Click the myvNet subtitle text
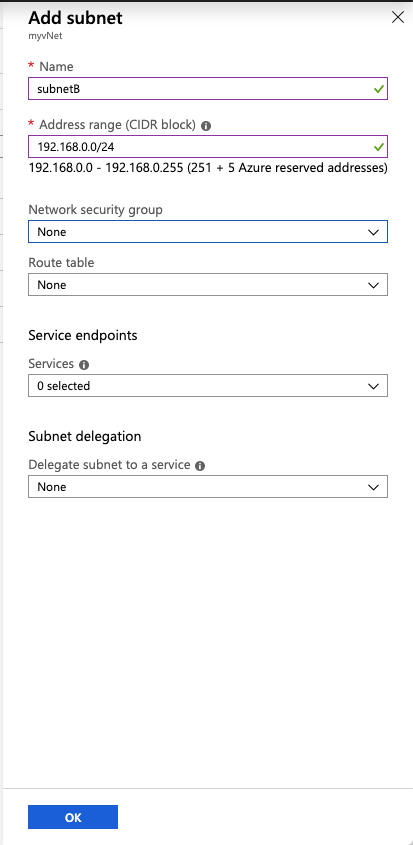This screenshot has width=413, height=845. (42, 38)
